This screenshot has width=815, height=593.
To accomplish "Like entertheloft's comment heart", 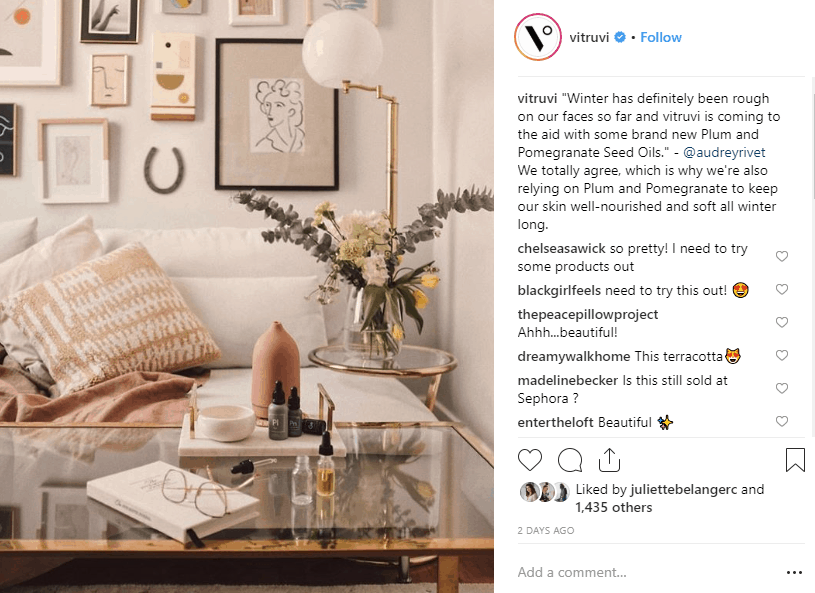I will click(x=782, y=421).
